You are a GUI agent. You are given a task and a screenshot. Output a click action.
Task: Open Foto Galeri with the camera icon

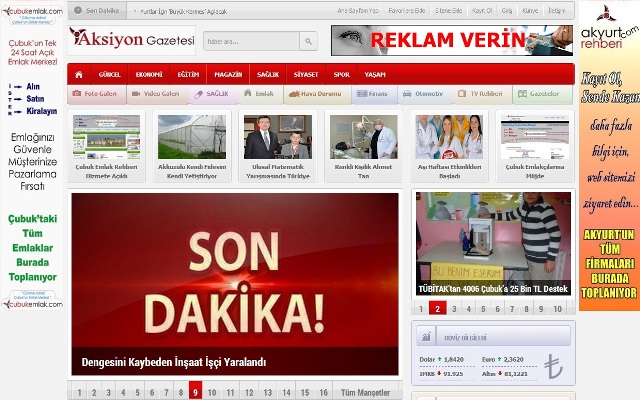(x=95, y=94)
